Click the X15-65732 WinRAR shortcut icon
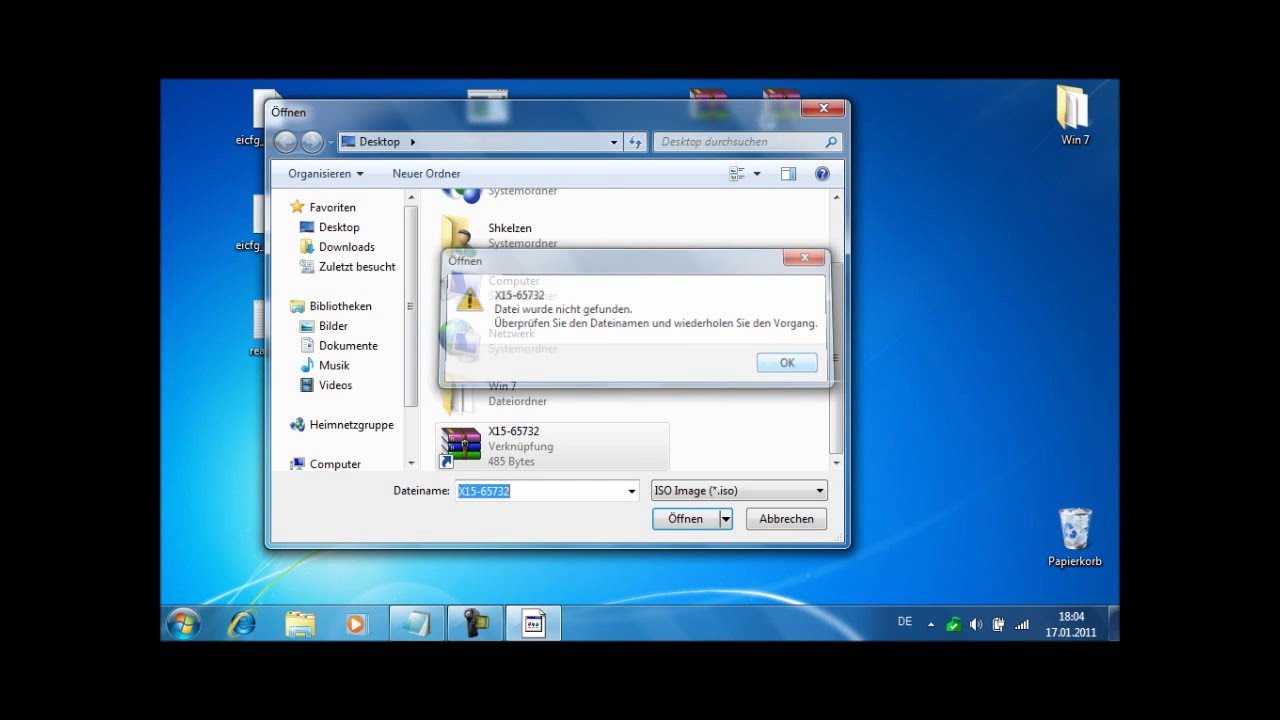1280x720 pixels. 461,447
